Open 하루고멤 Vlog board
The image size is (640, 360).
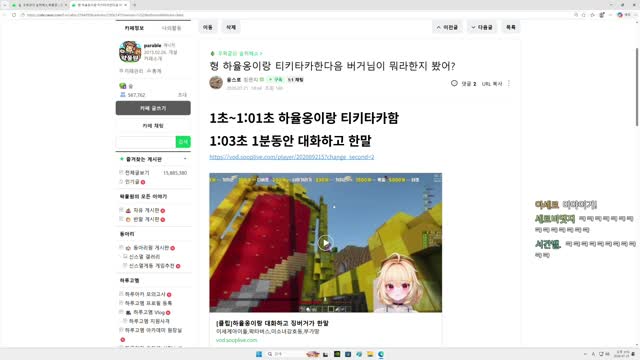click(x=149, y=312)
